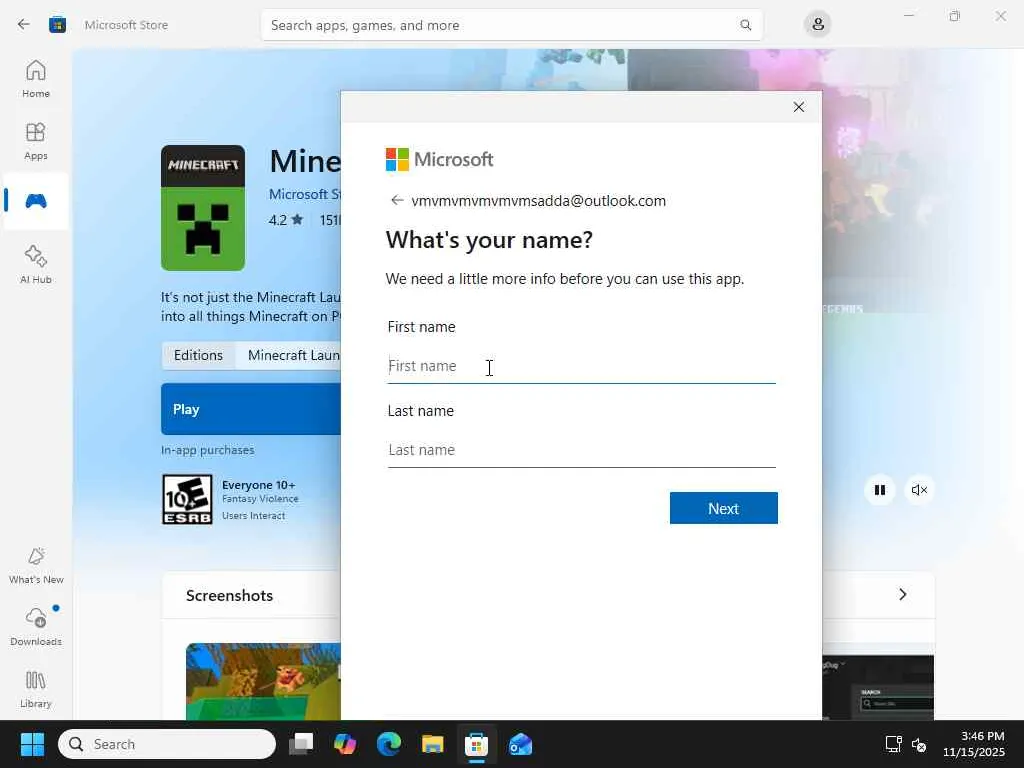Open the Windows Start menu
The image size is (1024, 768).
(32, 744)
